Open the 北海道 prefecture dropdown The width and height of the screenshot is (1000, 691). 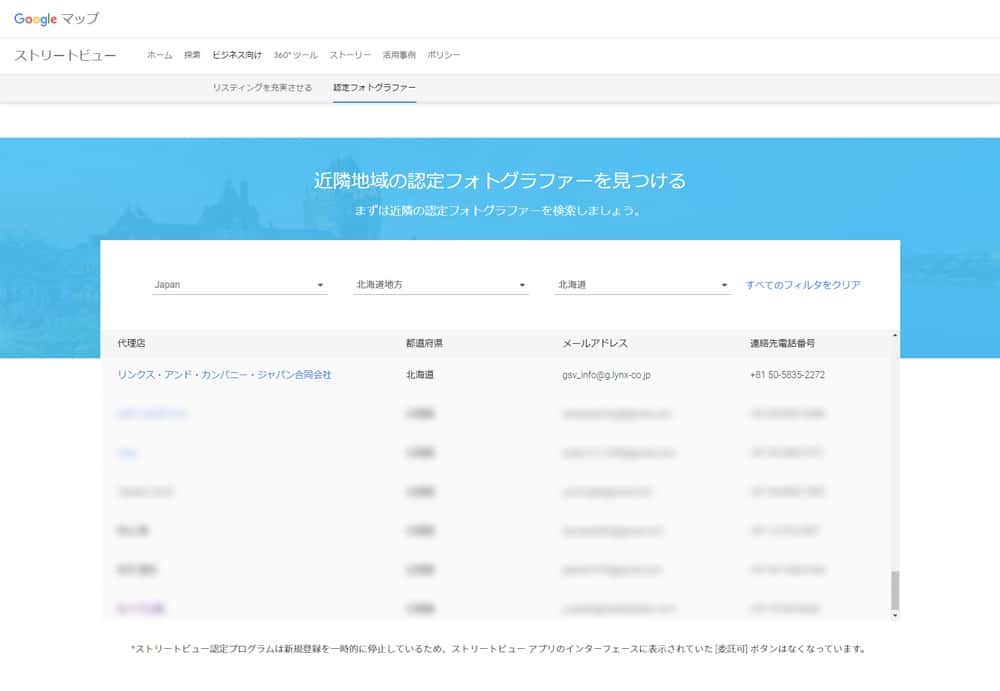click(643, 285)
